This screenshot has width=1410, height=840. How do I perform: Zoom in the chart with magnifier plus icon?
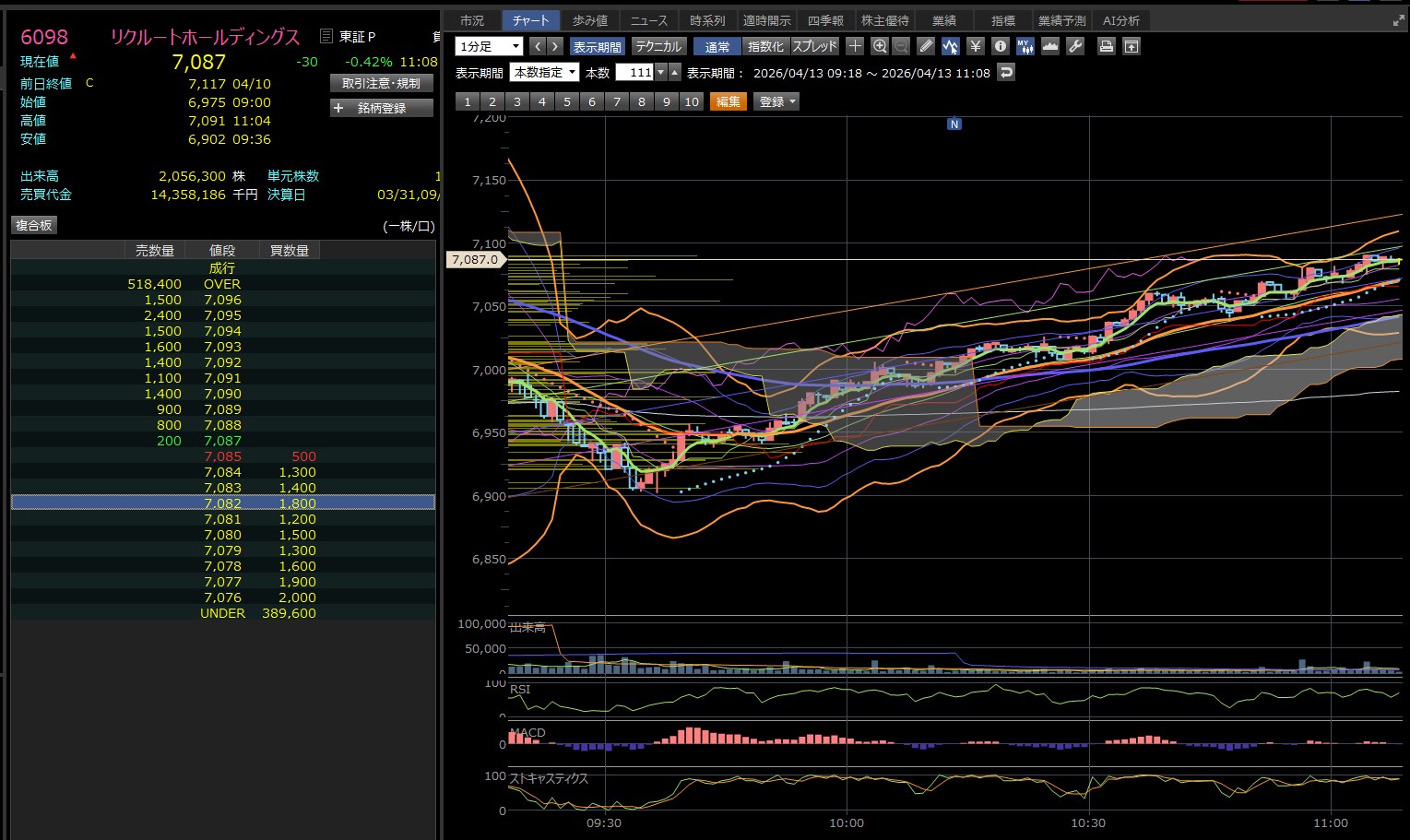coord(880,46)
